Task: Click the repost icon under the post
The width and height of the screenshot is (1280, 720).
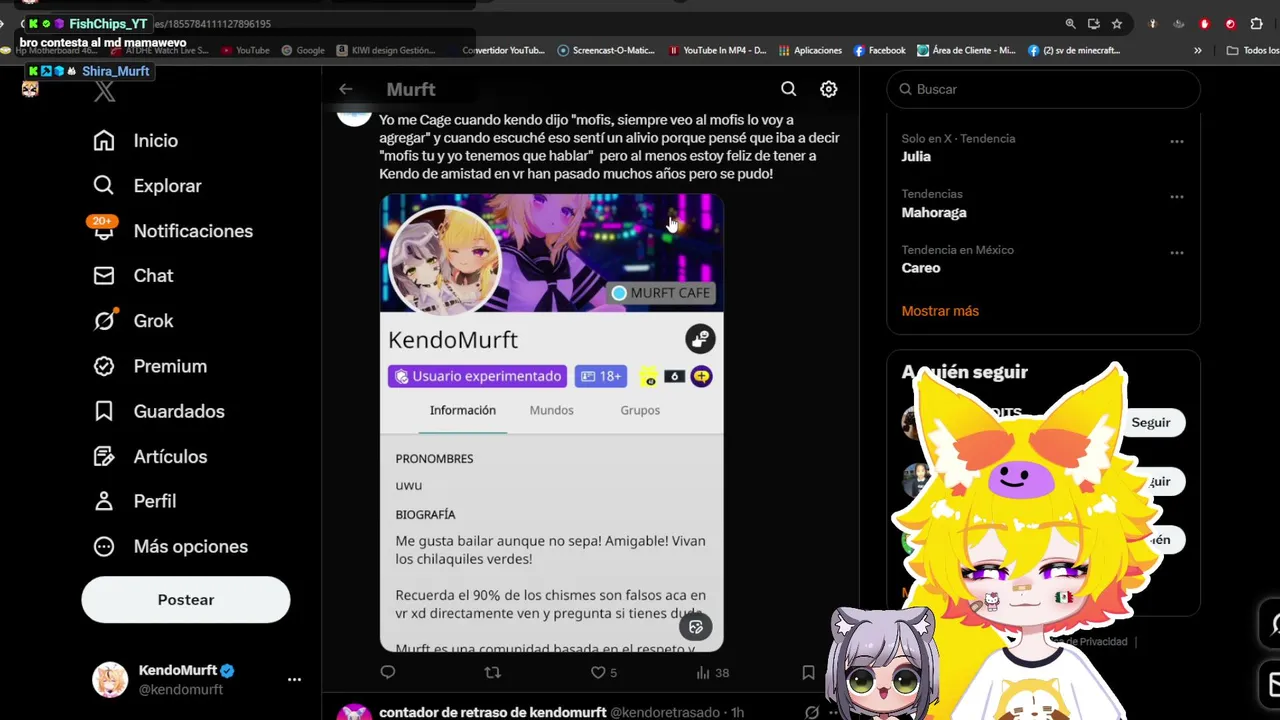Action: coord(492,673)
